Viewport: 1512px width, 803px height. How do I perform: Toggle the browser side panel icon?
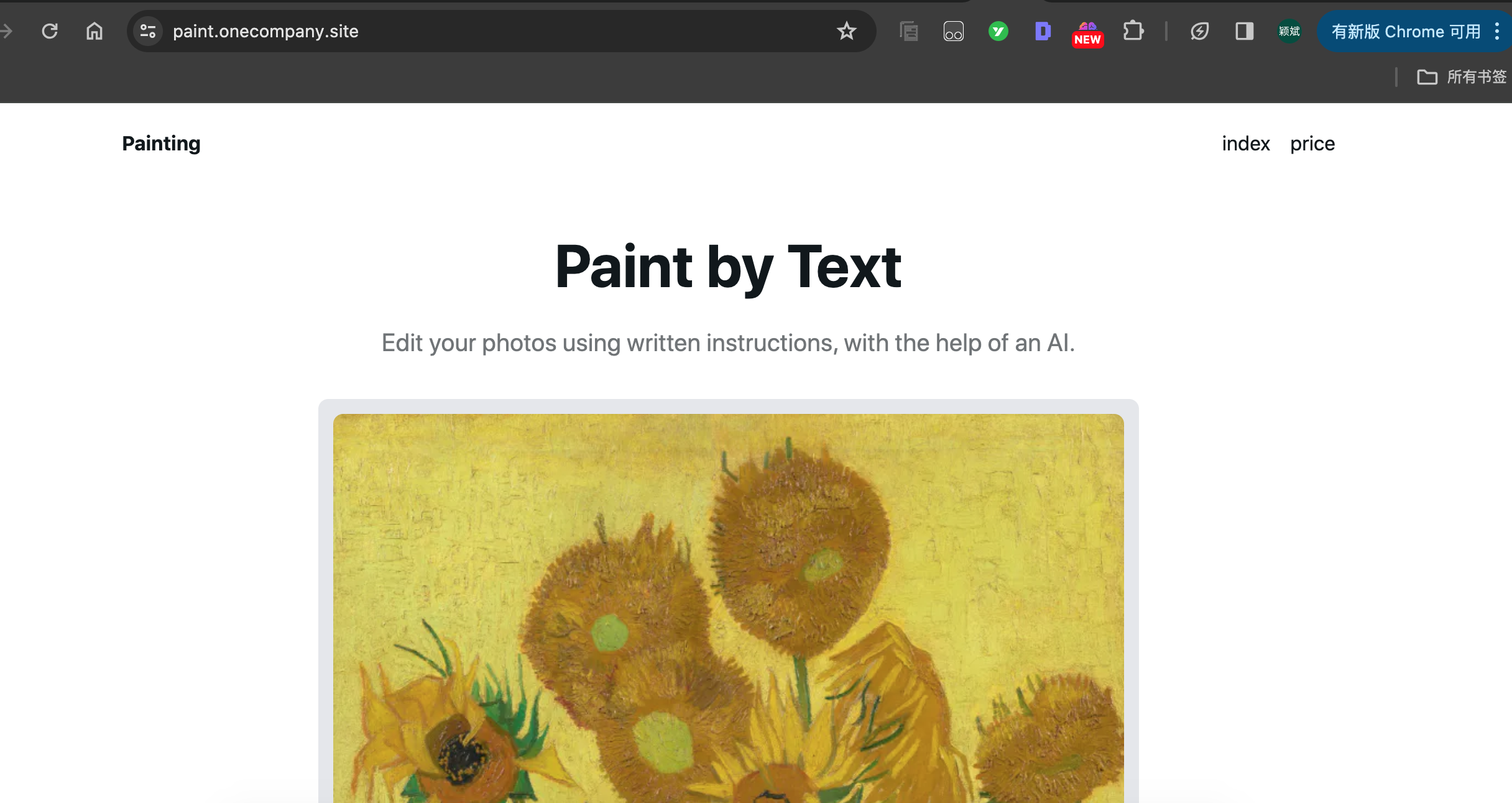[1244, 31]
